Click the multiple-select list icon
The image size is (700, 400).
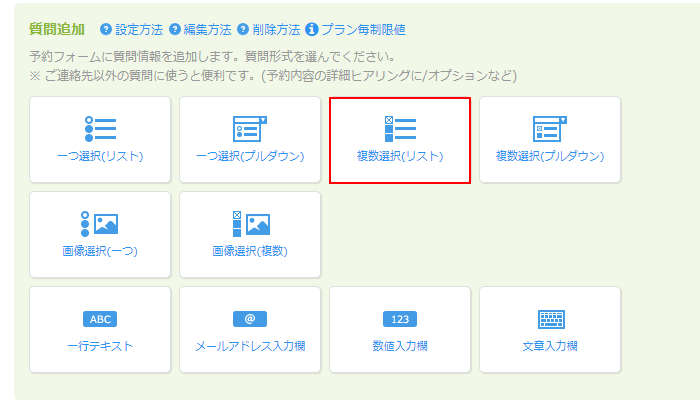[x=400, y=128]
